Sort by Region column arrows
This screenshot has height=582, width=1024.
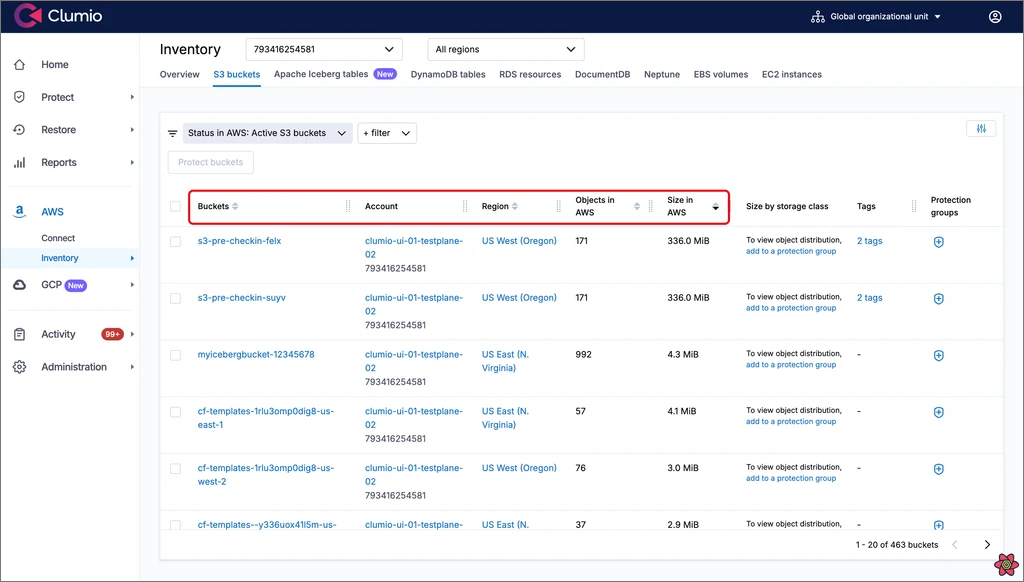pyautogui.click(x=515, y=206)
